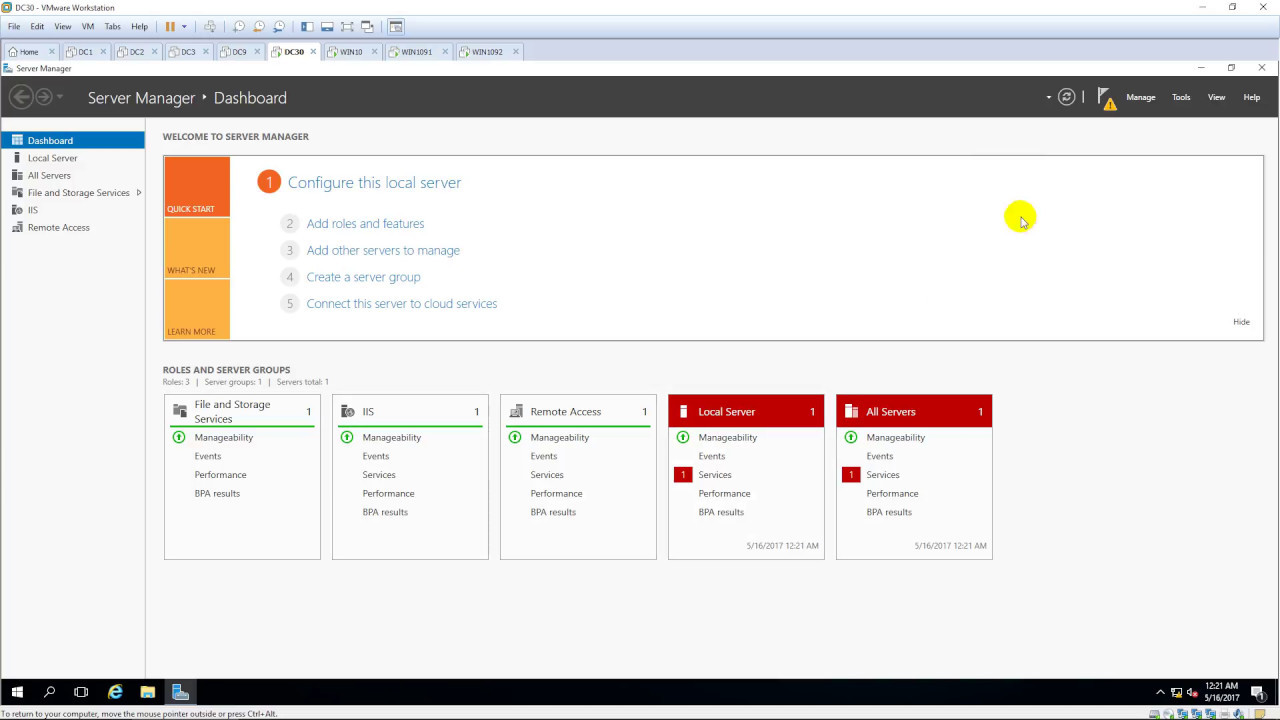Click Add roles and features link

click(x=365, y=223)
